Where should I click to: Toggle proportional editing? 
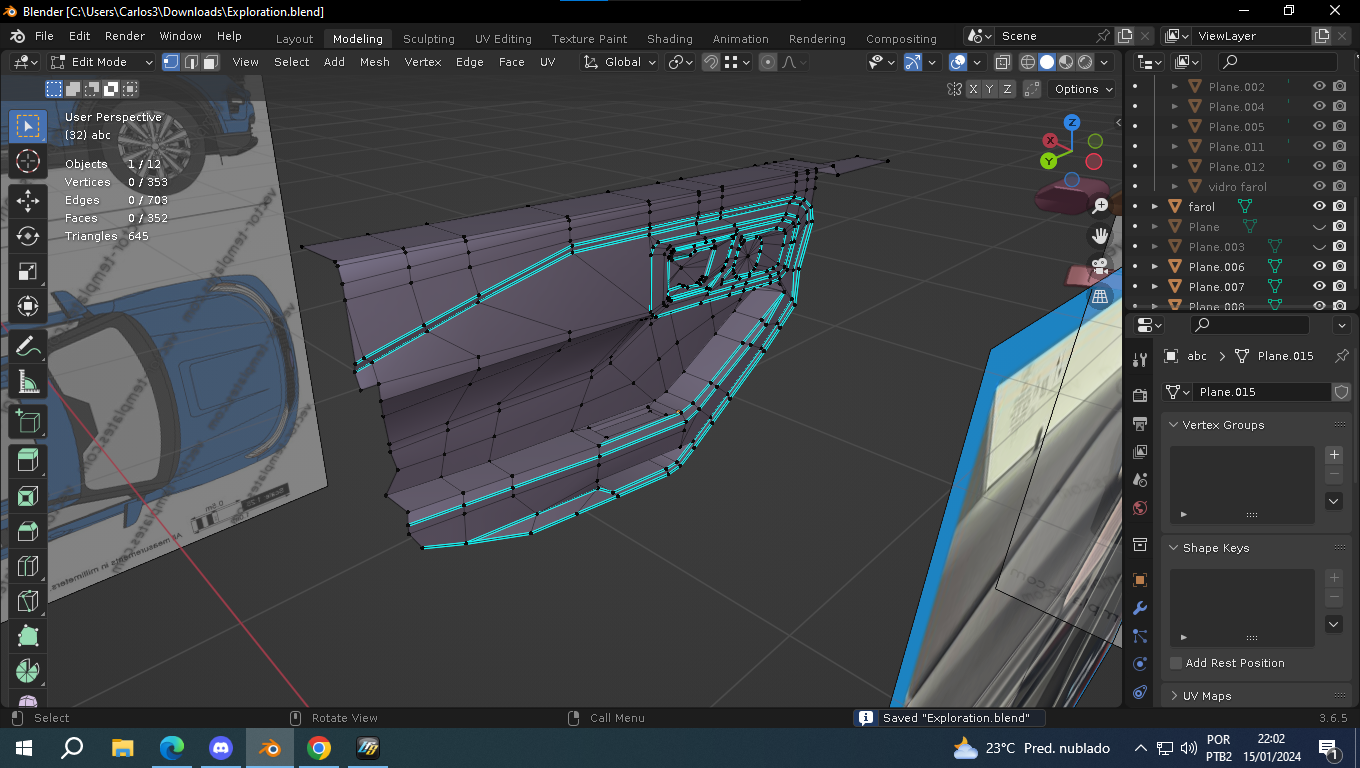tap(768, 62)
